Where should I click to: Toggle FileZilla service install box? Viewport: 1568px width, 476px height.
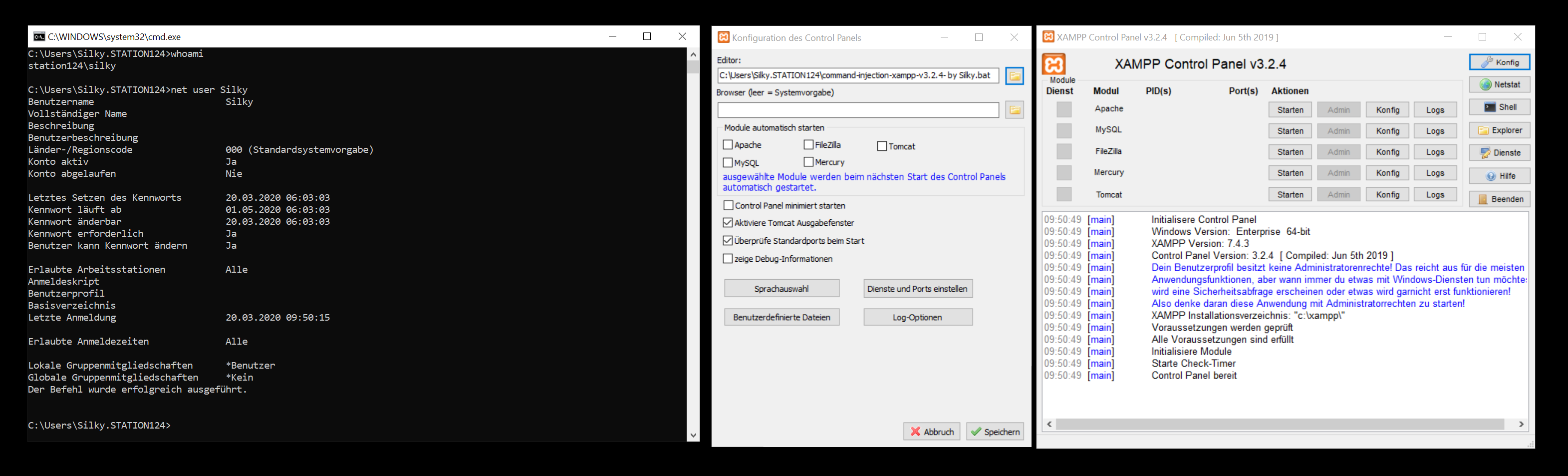(1064, 152)
